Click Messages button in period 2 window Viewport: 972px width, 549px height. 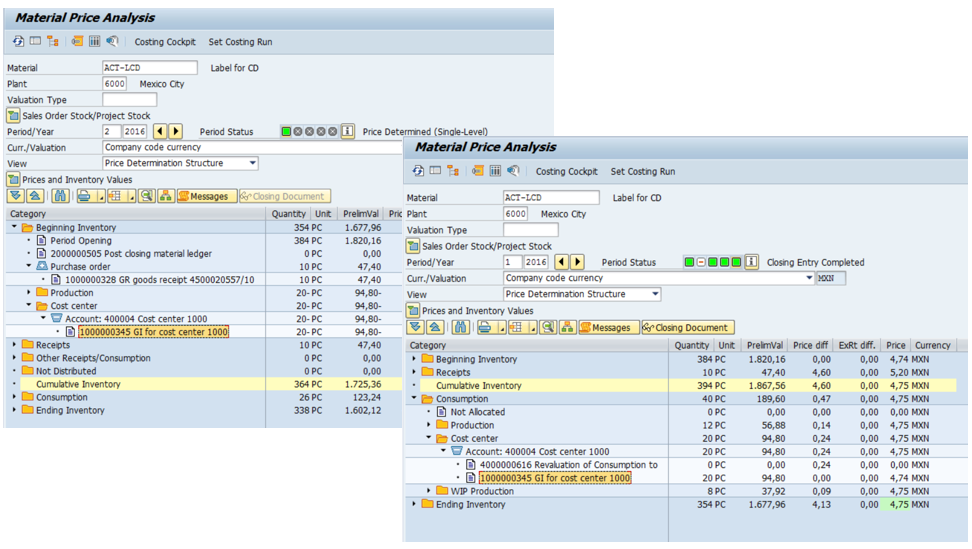[x=206, y=196]
